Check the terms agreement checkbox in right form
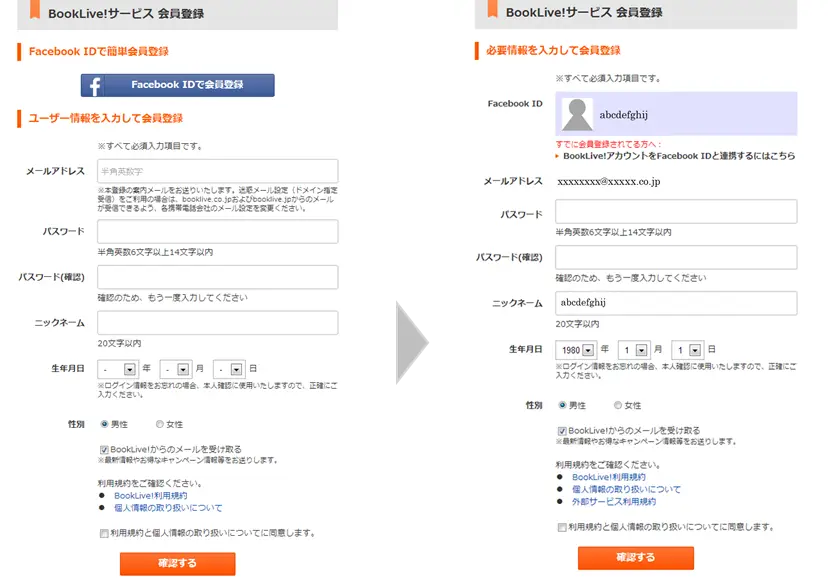The image size is (828, 580). click(562, 527)
